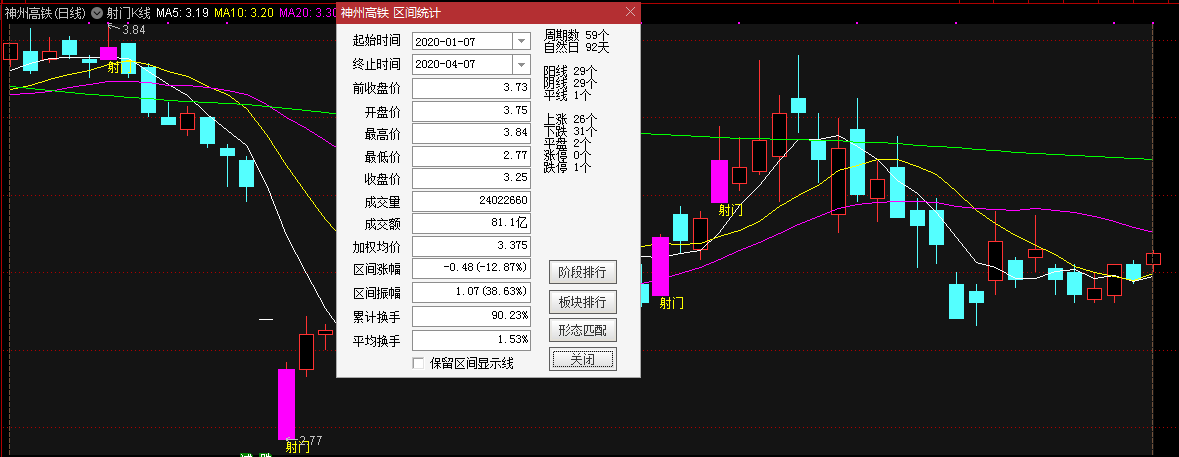
Task: Expand the 终止时间 date dropdown
Action: tap(521, 65)
